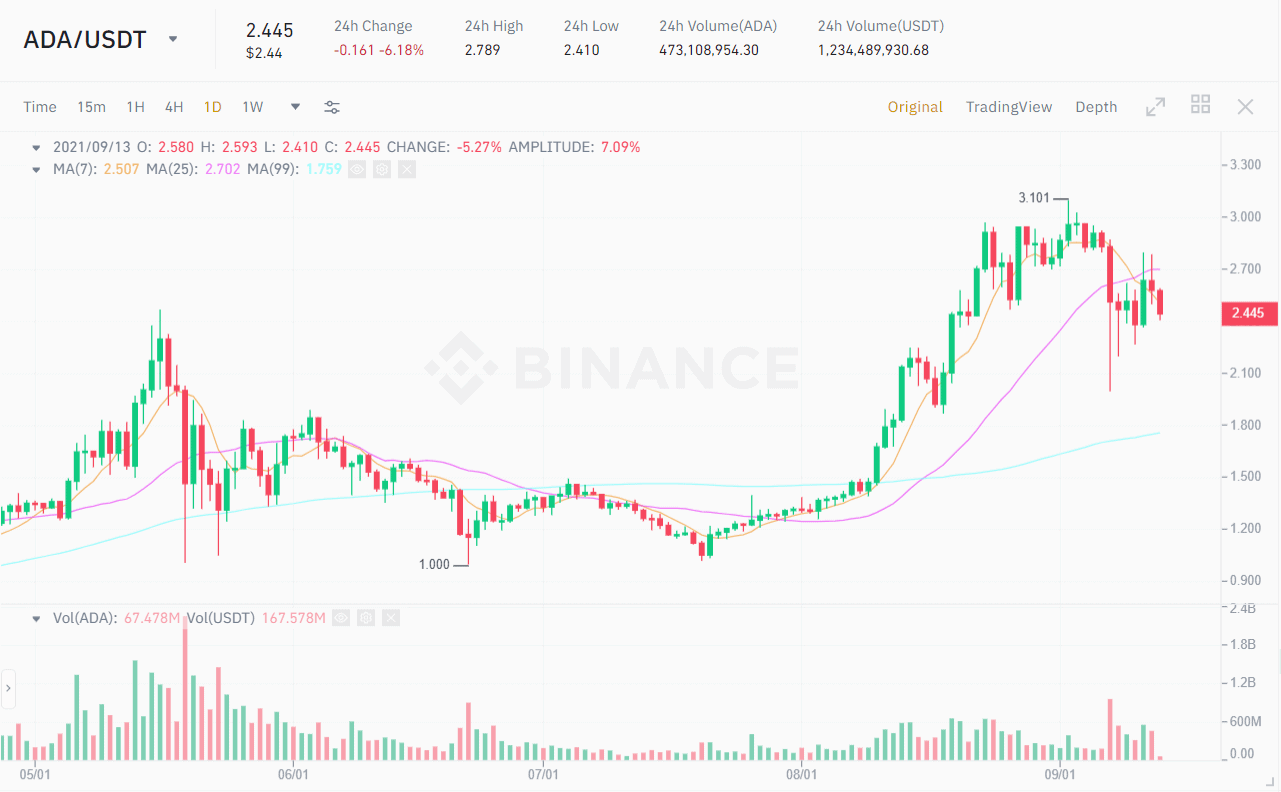
Task: Expand the left side panel arrow
Action: [x=7, y=688]
